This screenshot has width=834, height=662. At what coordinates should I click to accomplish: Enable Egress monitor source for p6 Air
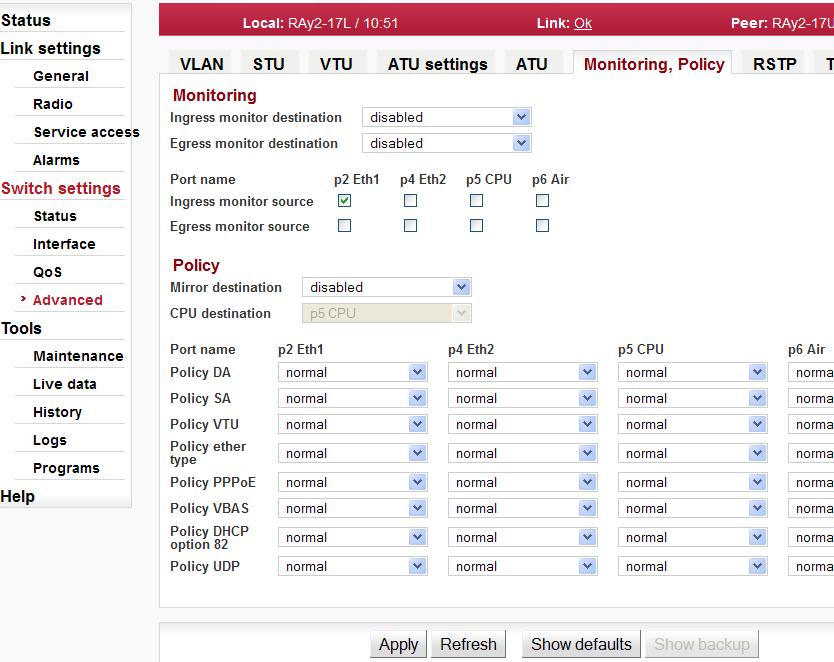[x=542, y=225]
